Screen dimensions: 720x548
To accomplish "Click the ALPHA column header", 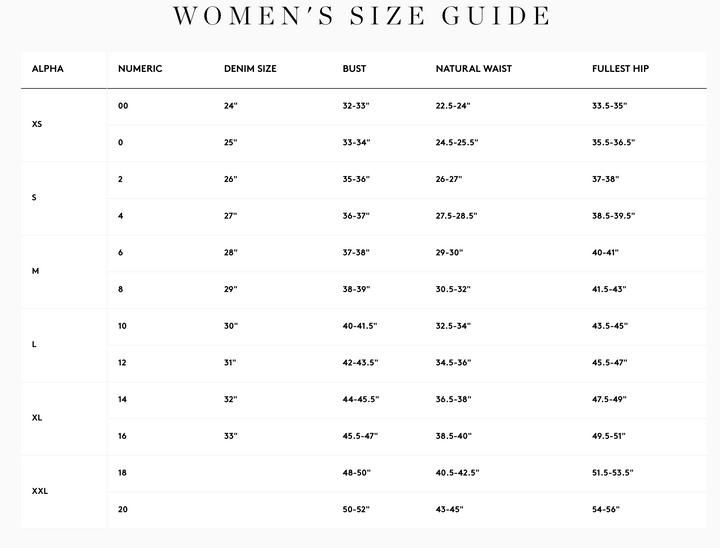I will pos(48,69).
